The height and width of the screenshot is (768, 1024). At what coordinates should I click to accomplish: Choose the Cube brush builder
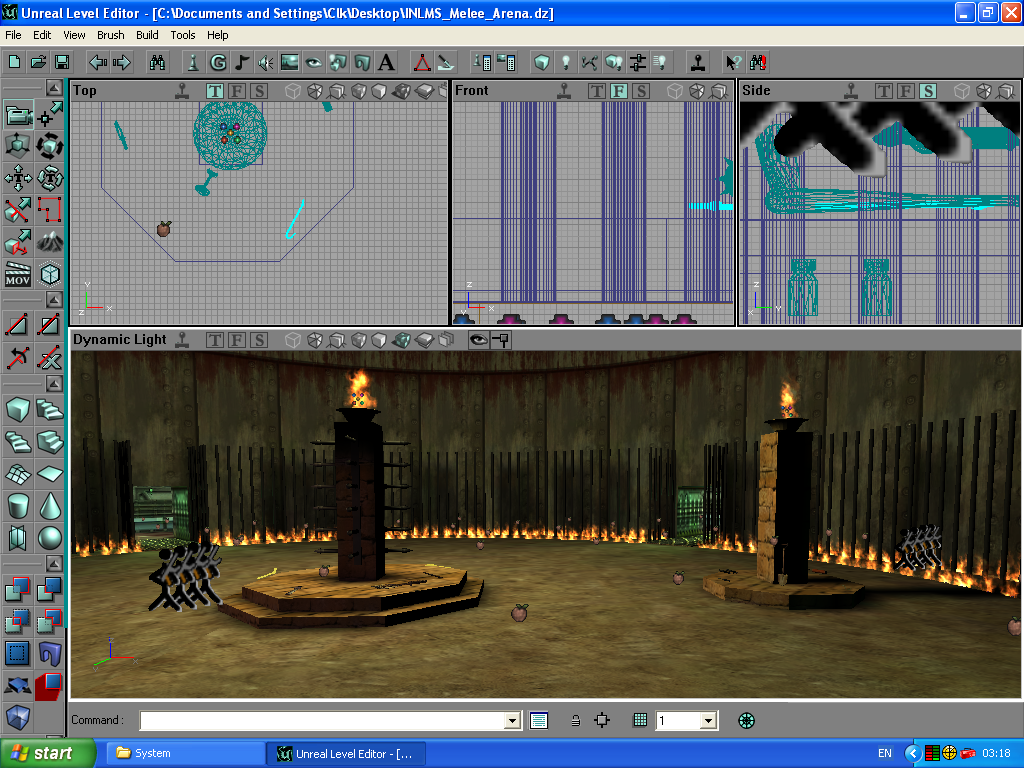coord(18,409)
